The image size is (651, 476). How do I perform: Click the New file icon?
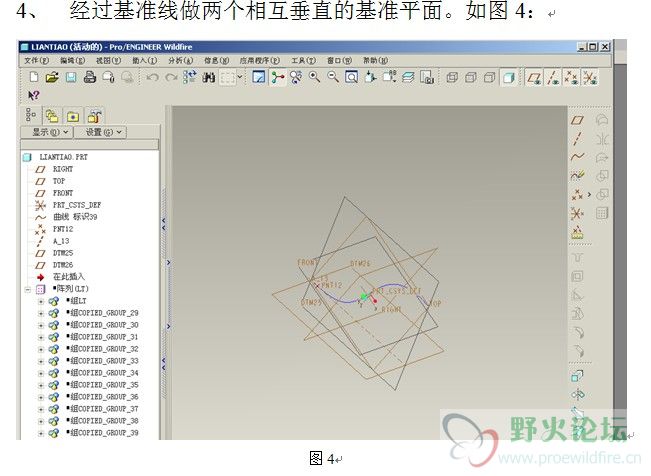pyautogui.click(x=34, y=77)
